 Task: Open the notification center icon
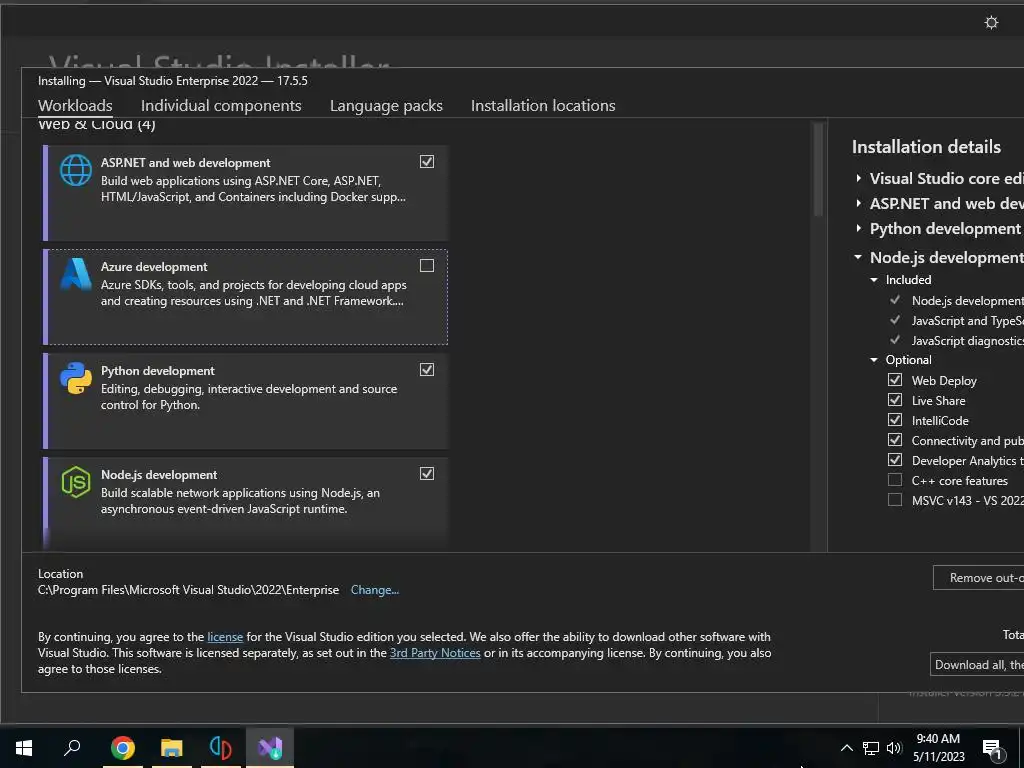(x=992, y=749)
